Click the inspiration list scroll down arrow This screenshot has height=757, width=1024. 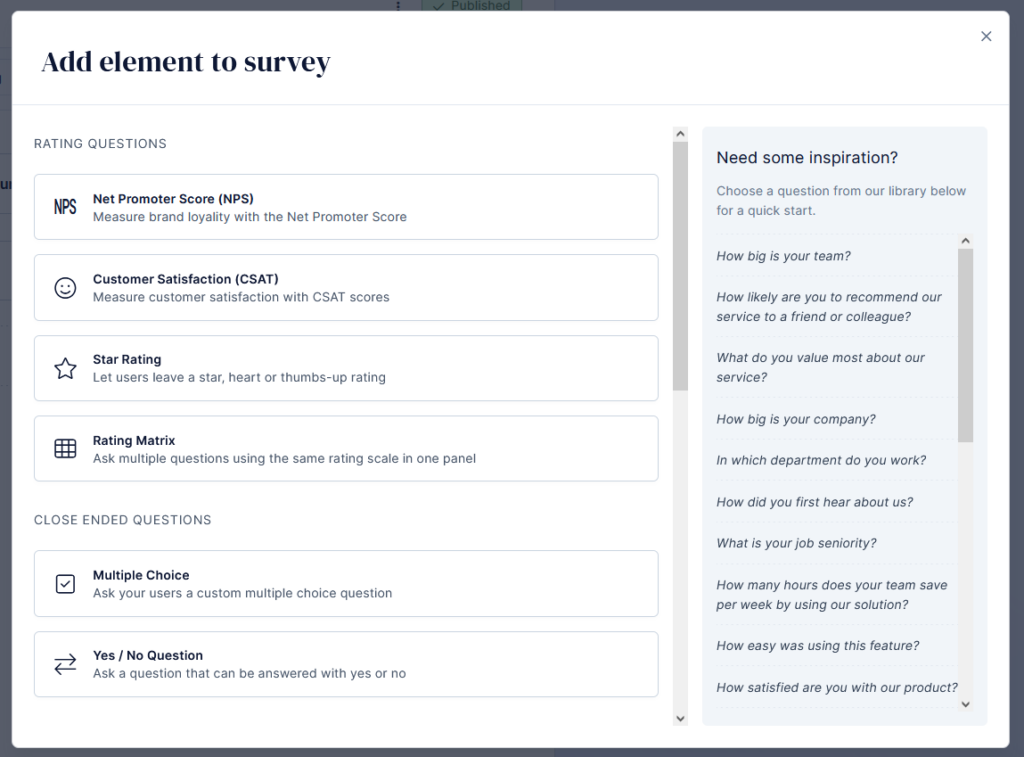click(x=965, y=704)
